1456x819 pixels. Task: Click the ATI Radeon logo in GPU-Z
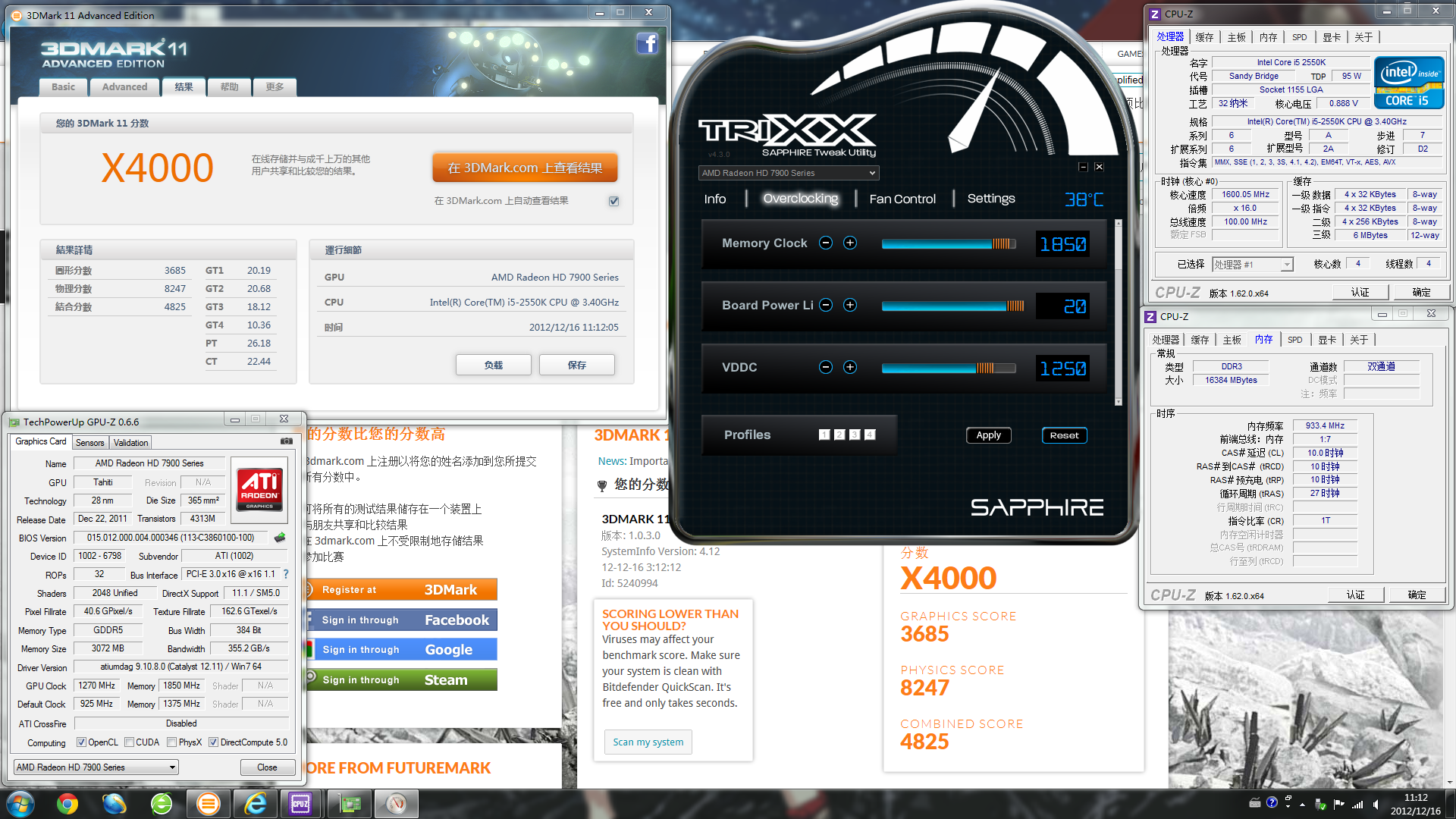[x=259, y=489]
